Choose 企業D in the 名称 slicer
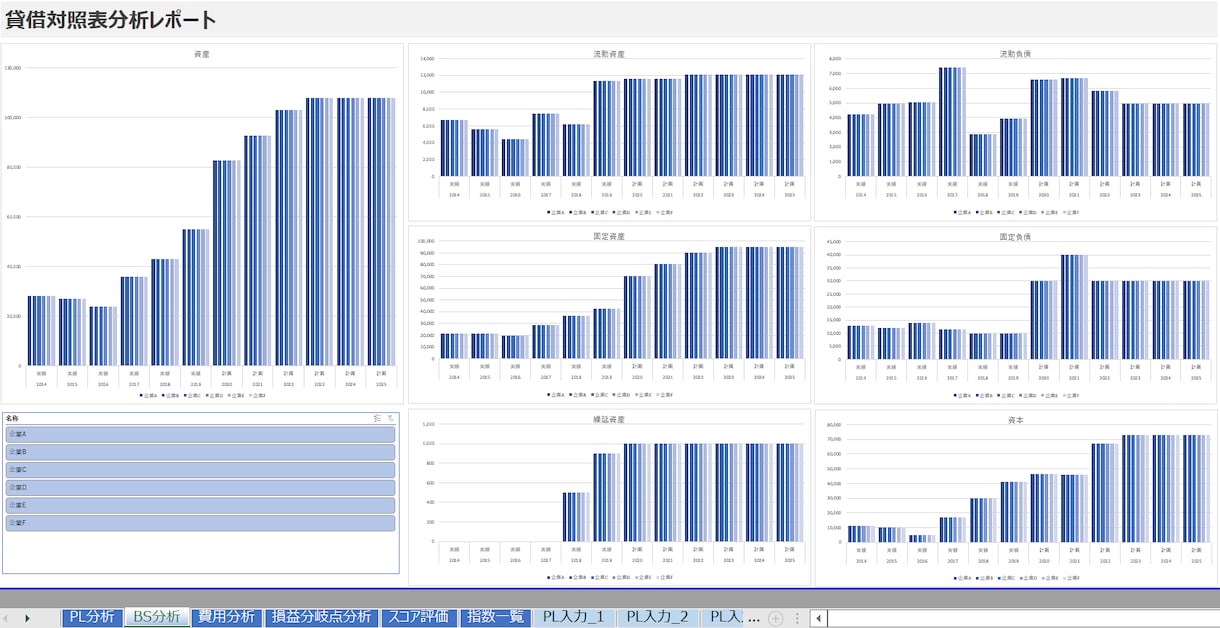The height and width of the screenshot is (628, 1220). (x=200, y=488)
